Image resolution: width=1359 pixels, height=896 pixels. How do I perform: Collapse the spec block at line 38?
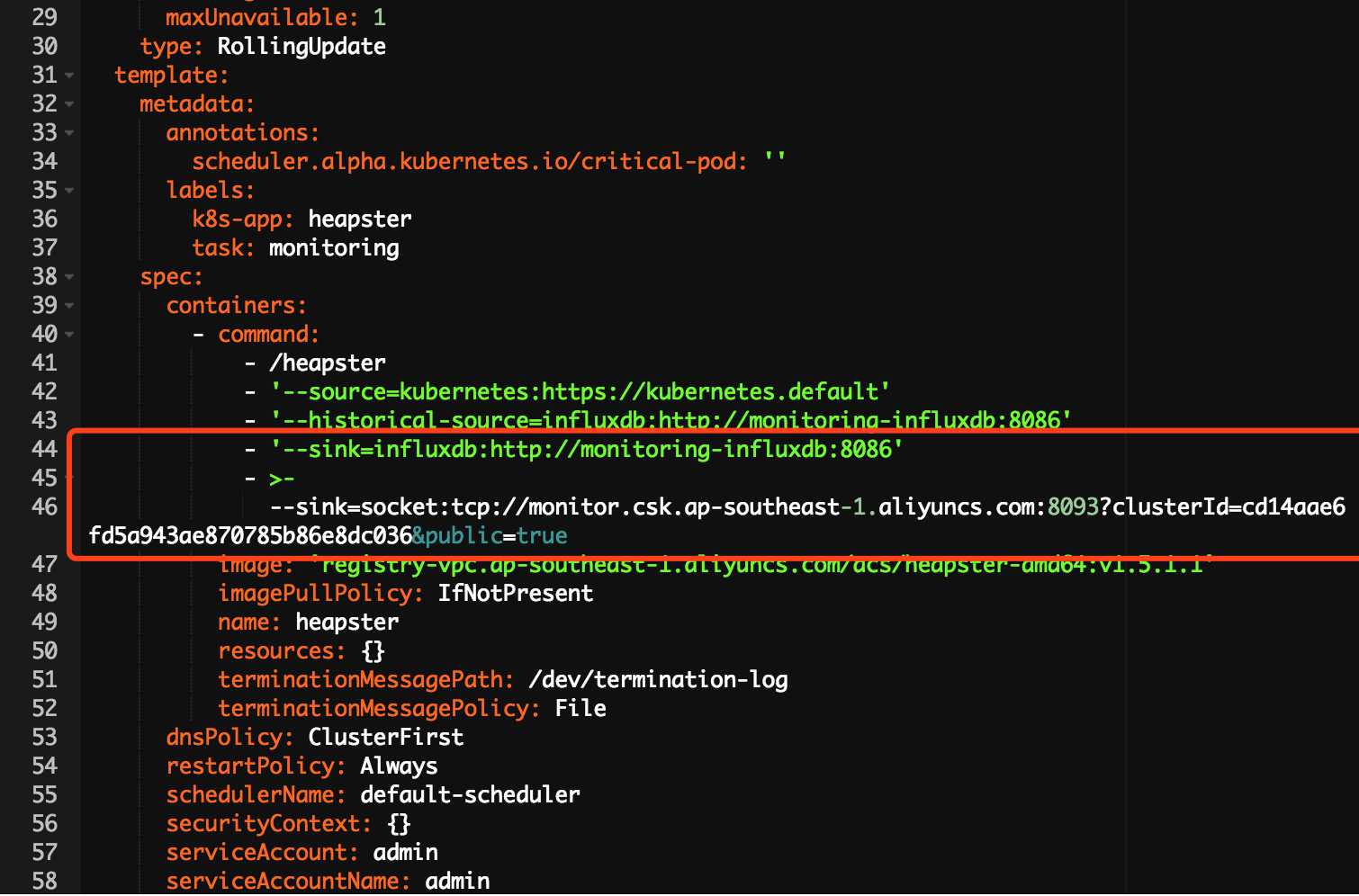[69, 277]
